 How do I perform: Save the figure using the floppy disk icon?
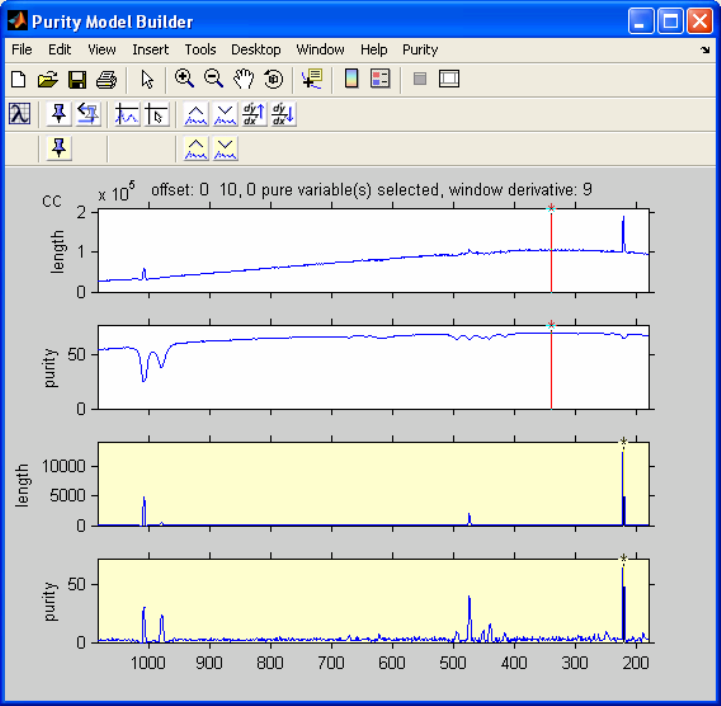(77, 79)
